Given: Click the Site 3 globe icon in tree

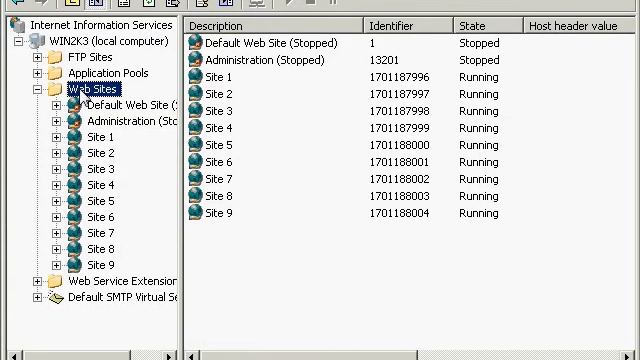Looking at the screenshot, I should click(74, 169).
